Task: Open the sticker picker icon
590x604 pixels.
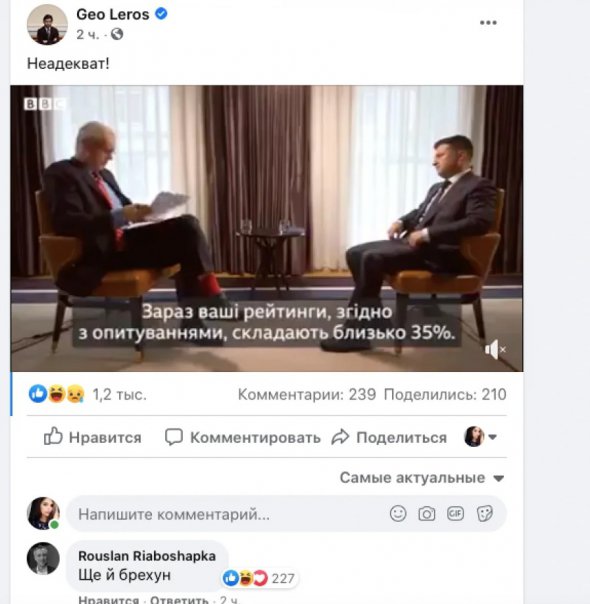Action: 484,513
